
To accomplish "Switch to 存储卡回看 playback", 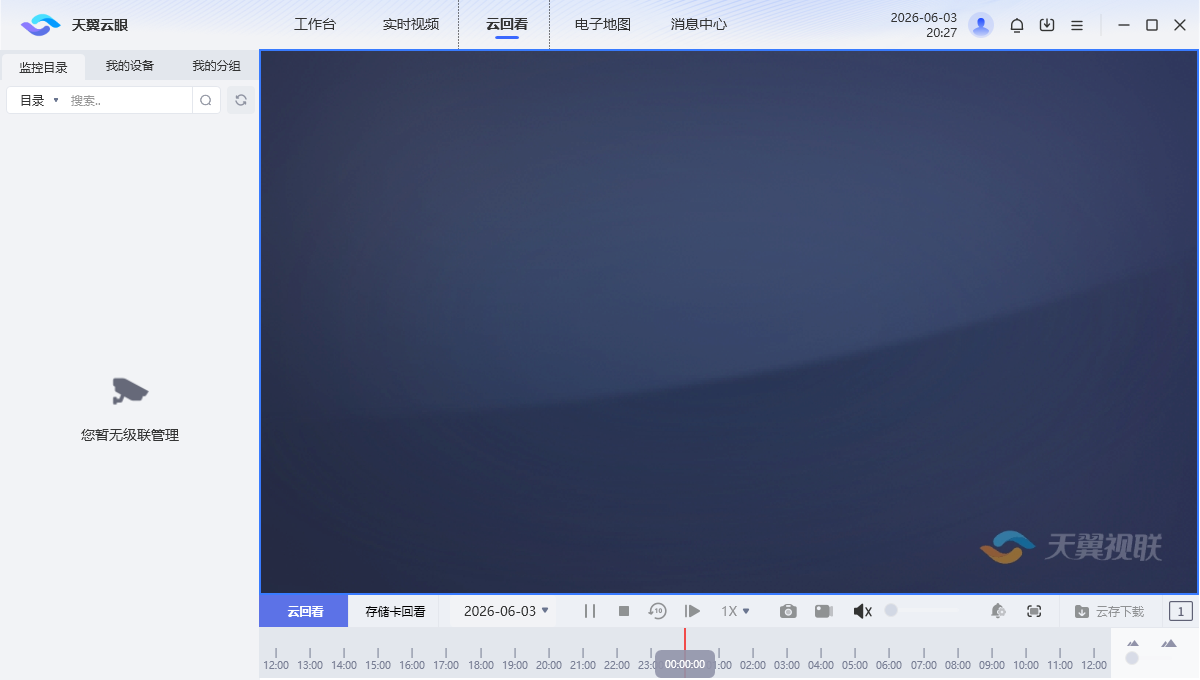I will (x=395, y=611).
